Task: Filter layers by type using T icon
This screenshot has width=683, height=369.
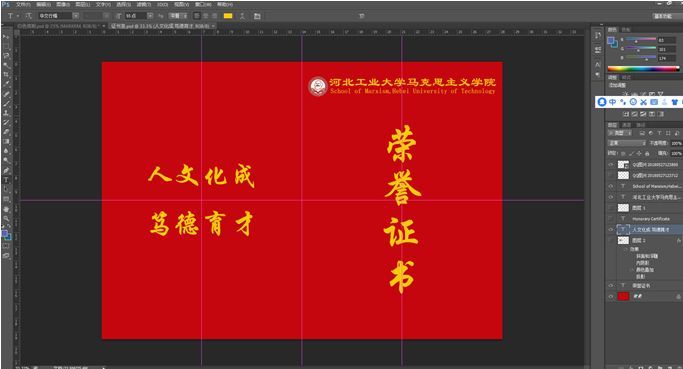Action: (659, 133)
